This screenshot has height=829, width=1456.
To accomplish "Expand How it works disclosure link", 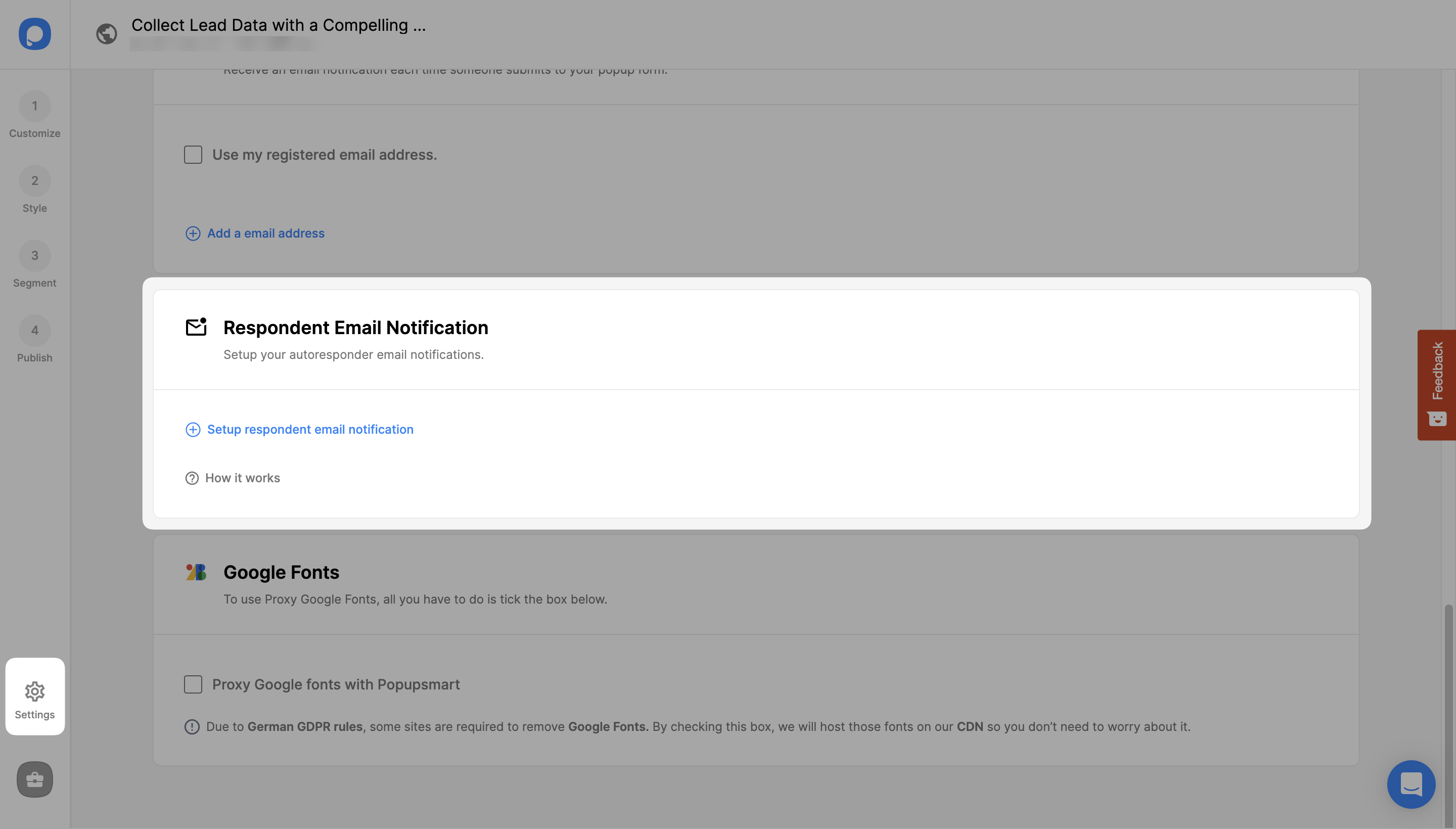I will [242, 478].
